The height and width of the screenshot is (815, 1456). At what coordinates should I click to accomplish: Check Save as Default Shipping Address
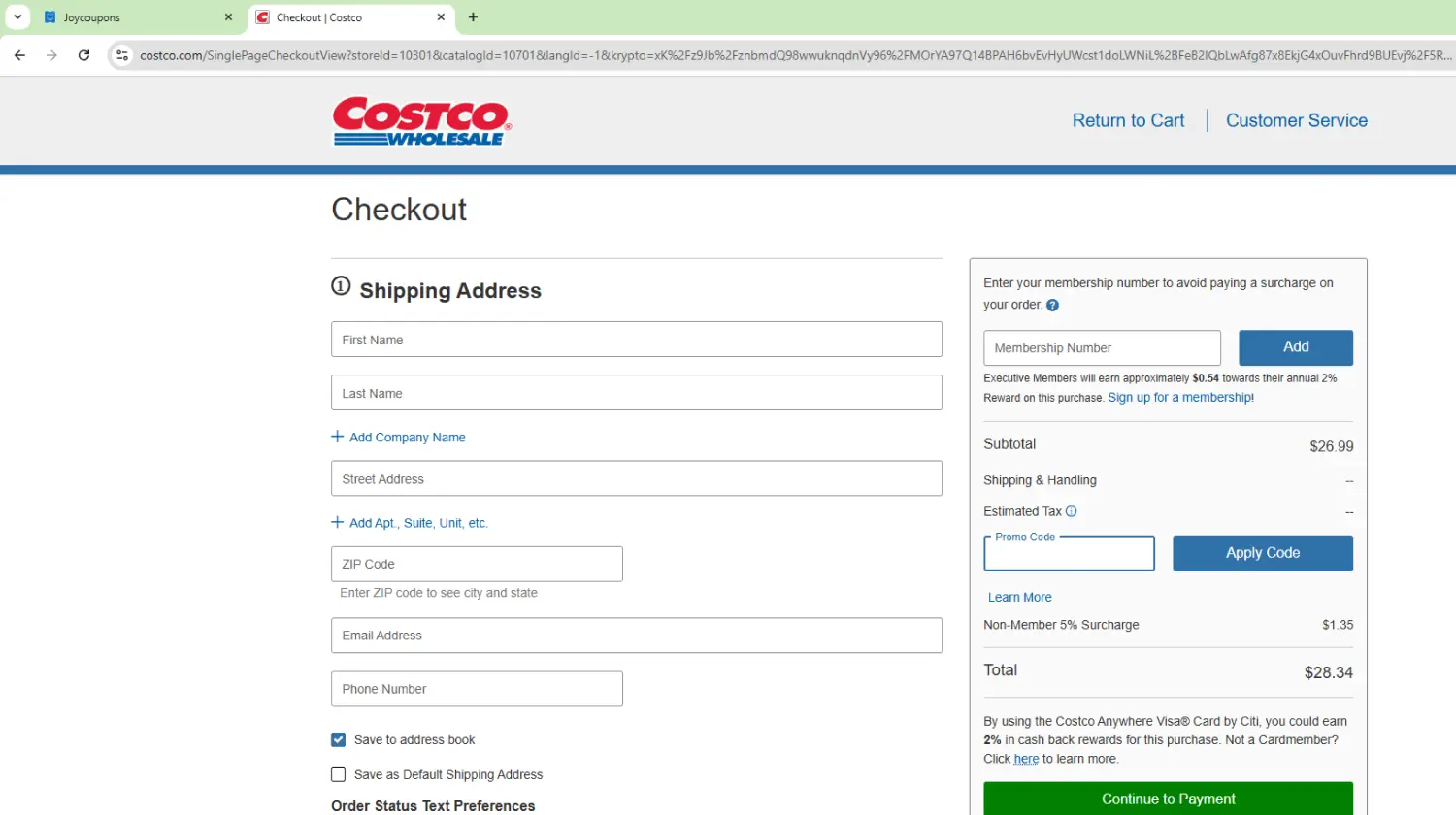coord(338,775)
